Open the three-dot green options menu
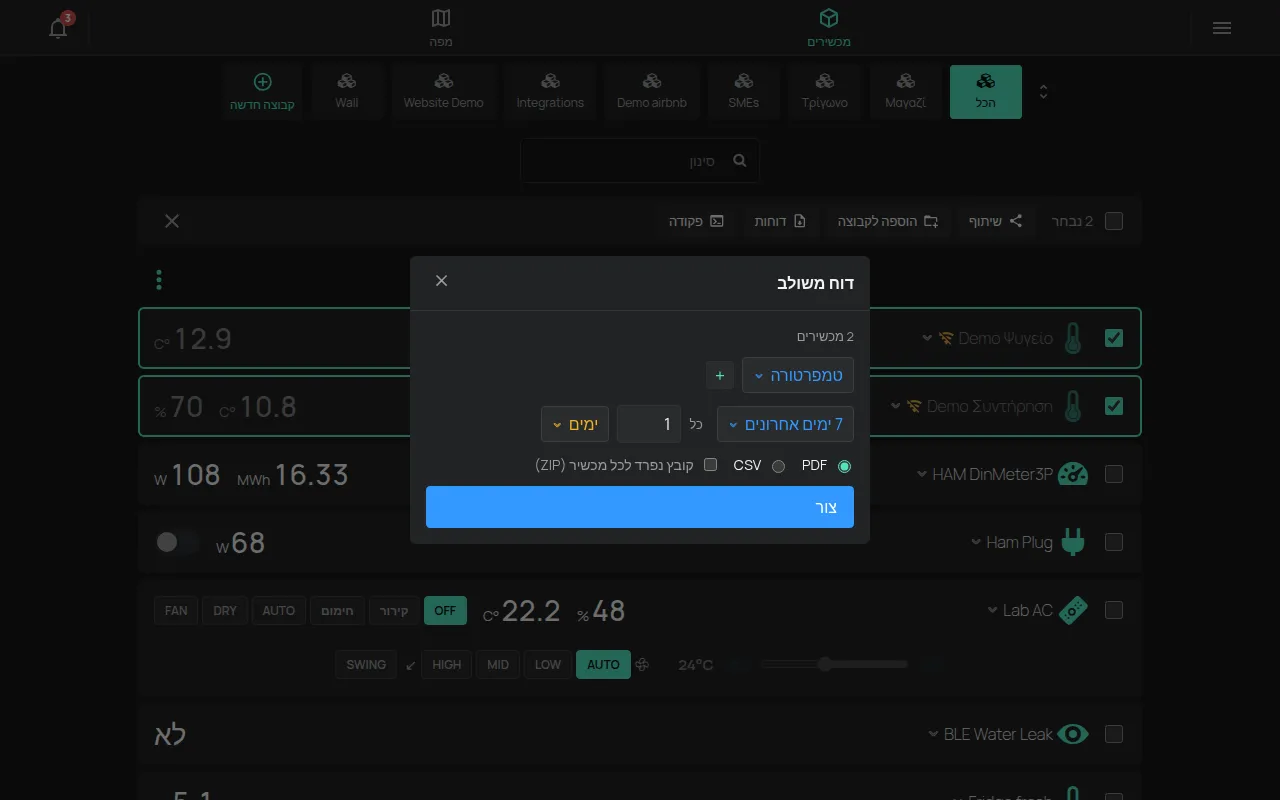The image size is (1280, 800). pyautogui.click(x=159, y=280)
